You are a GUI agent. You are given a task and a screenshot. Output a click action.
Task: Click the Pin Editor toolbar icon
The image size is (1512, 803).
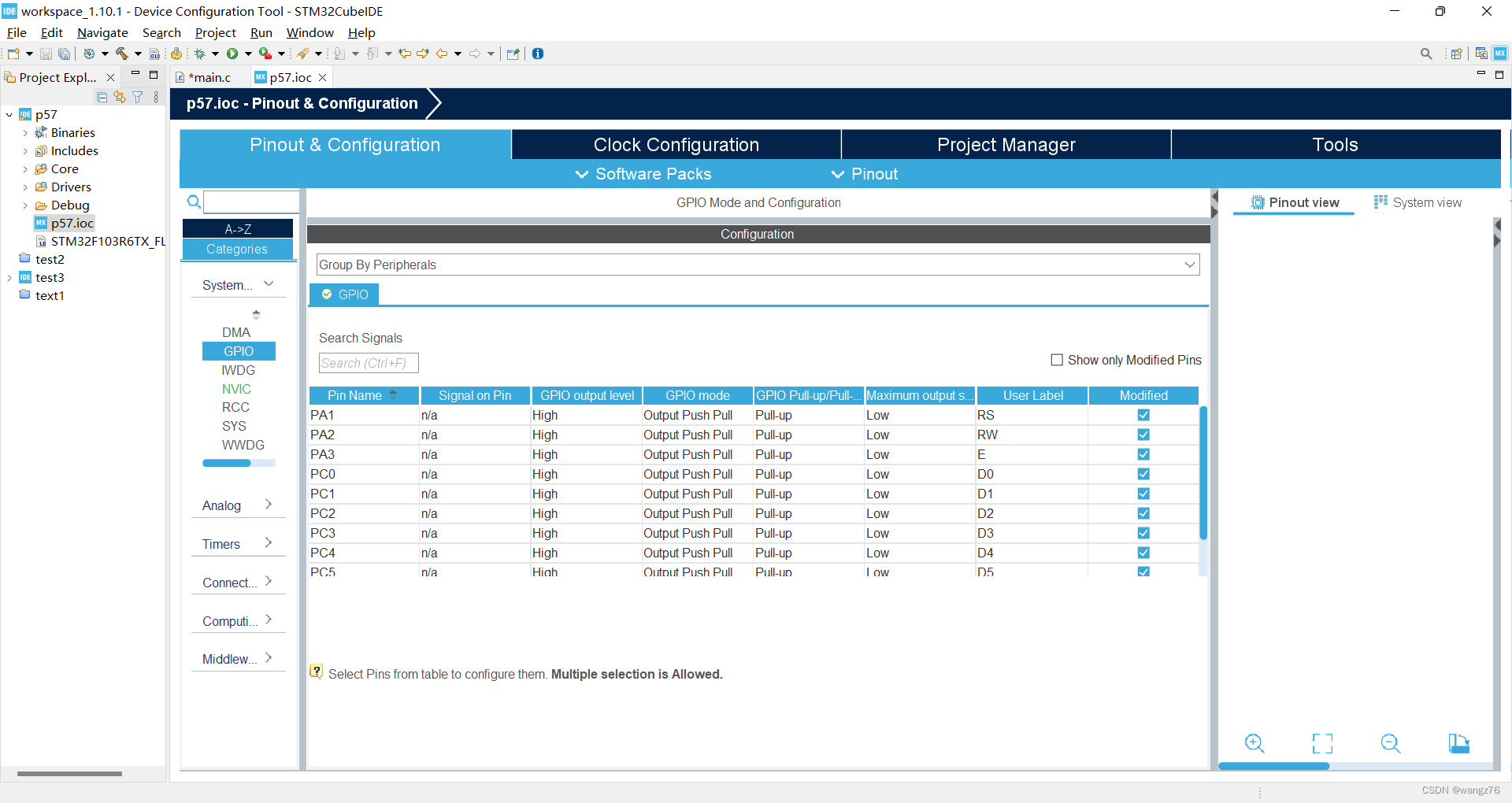point(513,54)
